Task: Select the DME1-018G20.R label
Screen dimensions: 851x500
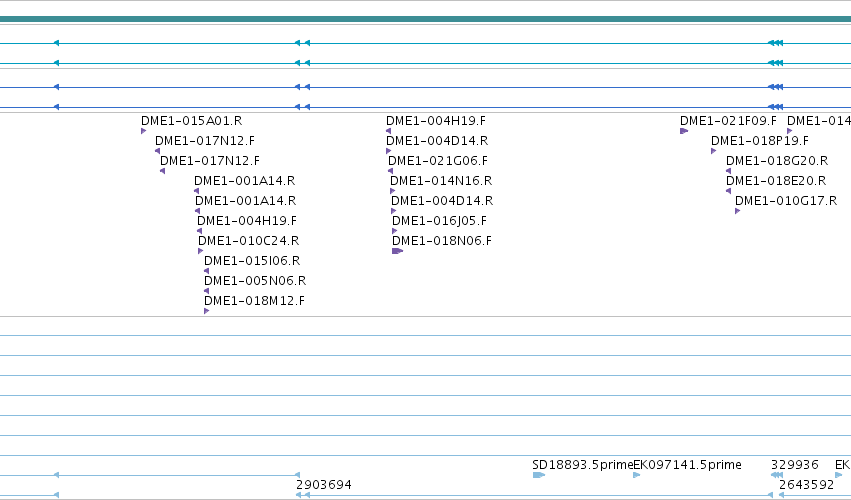Action: [x=777, y=161]
